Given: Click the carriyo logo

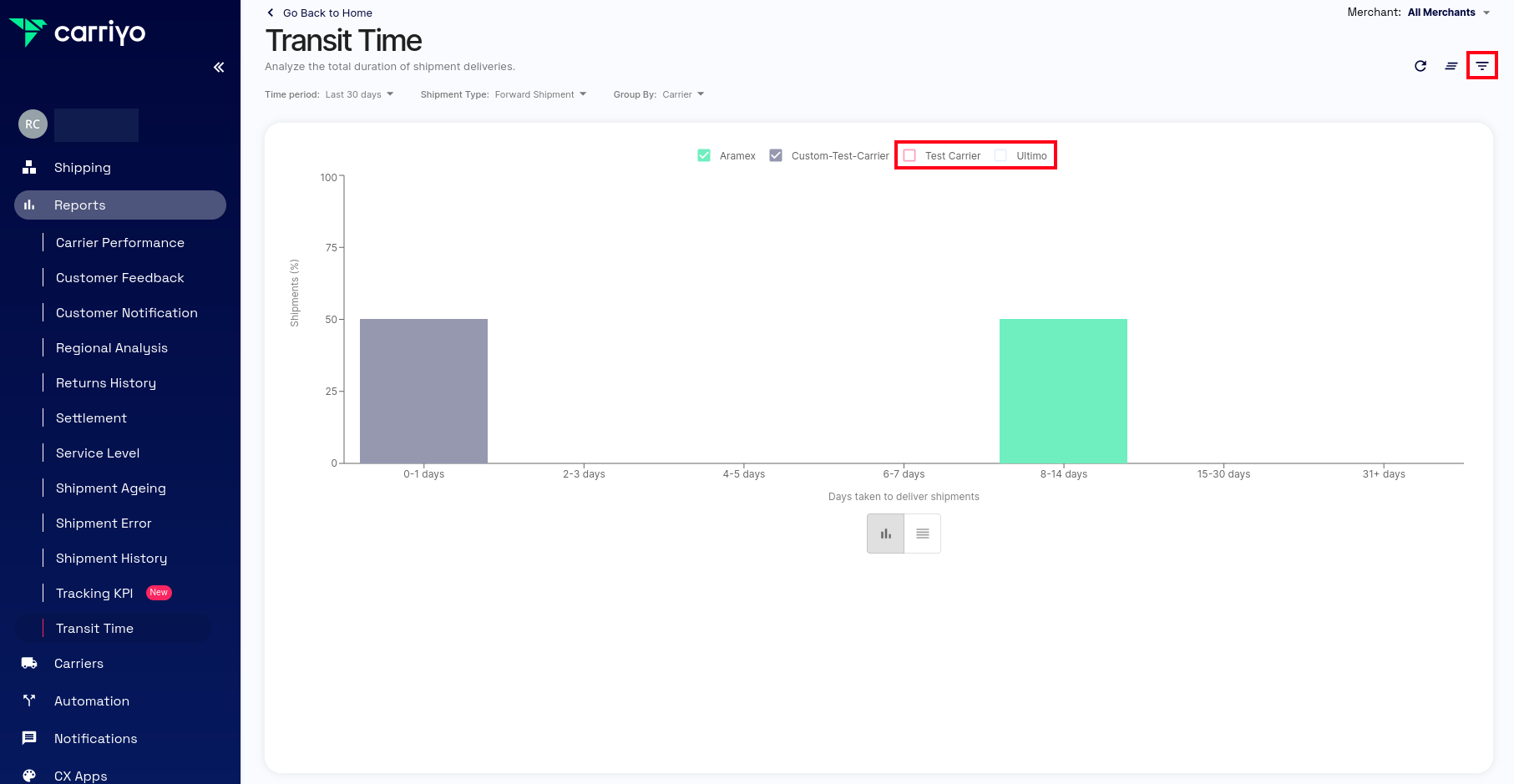Looking at the screenshot, I should (78, 33).
